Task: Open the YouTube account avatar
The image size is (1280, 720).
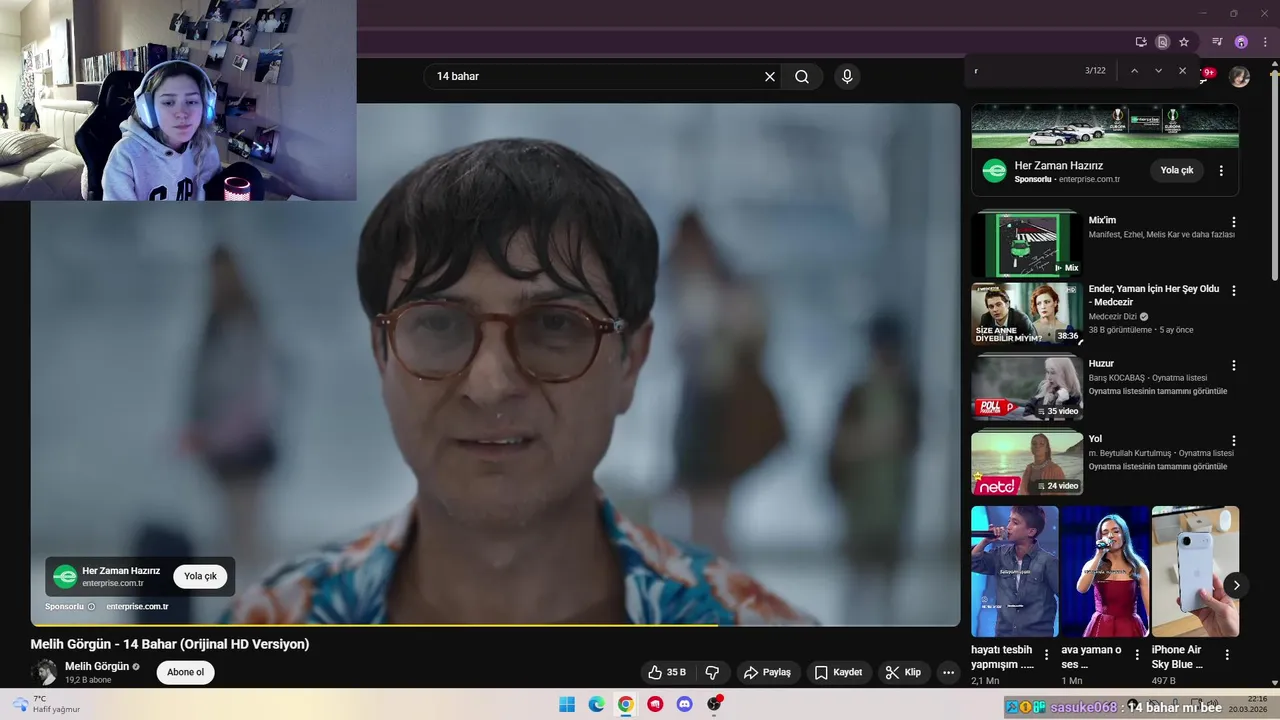Action: (1239, 77)
